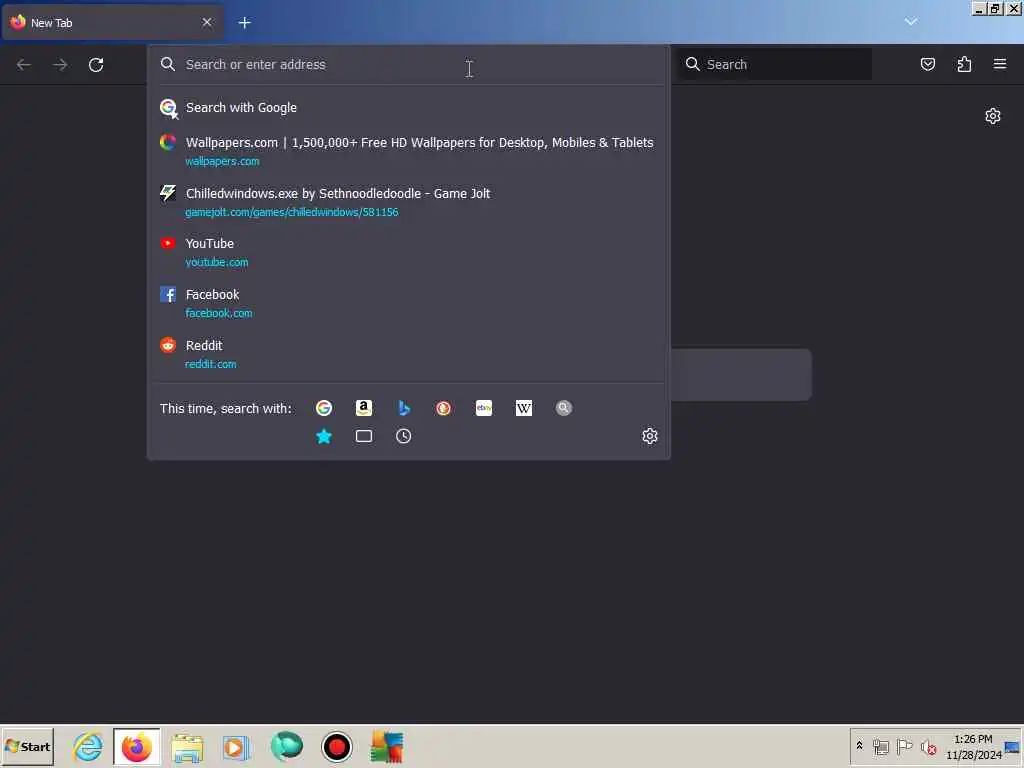
Task: Show hidden system tray icons
Action: click(x=859, y=746)
